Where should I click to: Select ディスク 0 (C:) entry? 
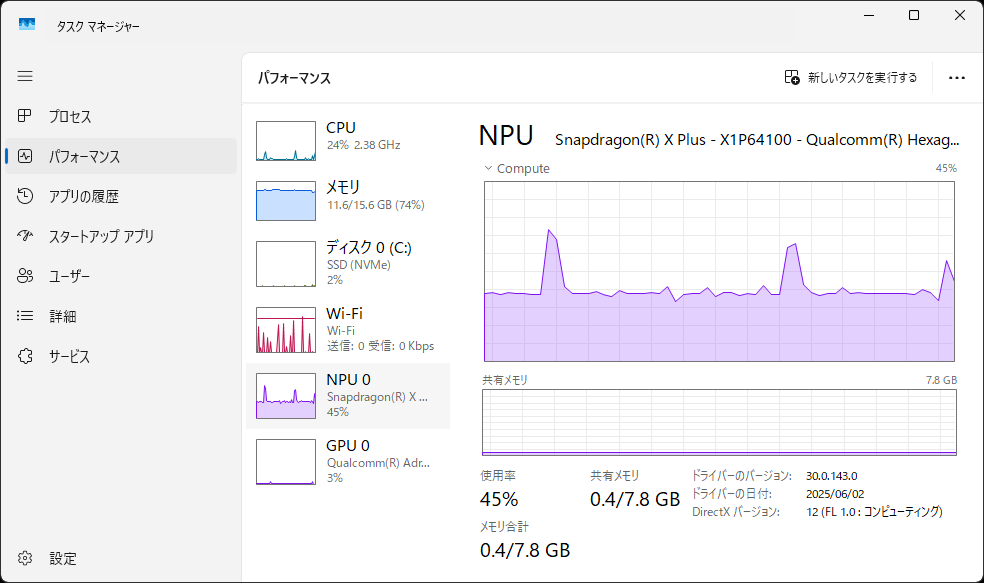[x=286, y=263]
